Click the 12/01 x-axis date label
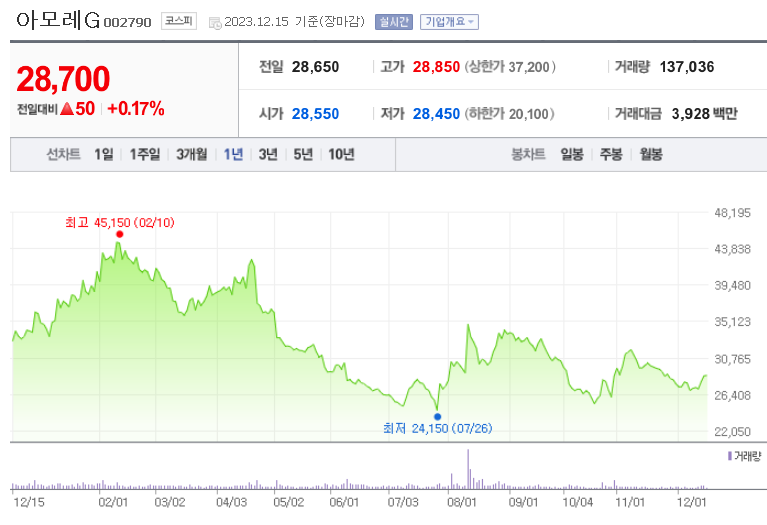The width and height of the screenshot is (767, 525). 692,502
